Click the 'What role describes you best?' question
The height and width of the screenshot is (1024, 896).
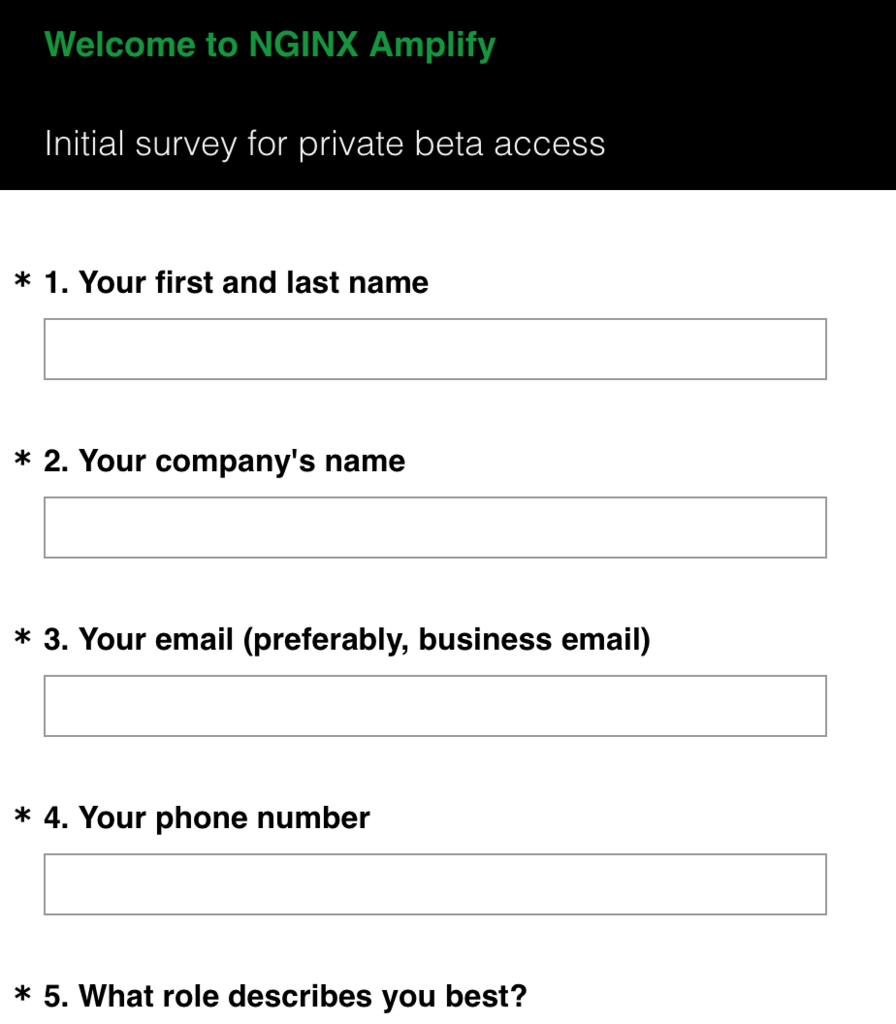coord(285,996)
